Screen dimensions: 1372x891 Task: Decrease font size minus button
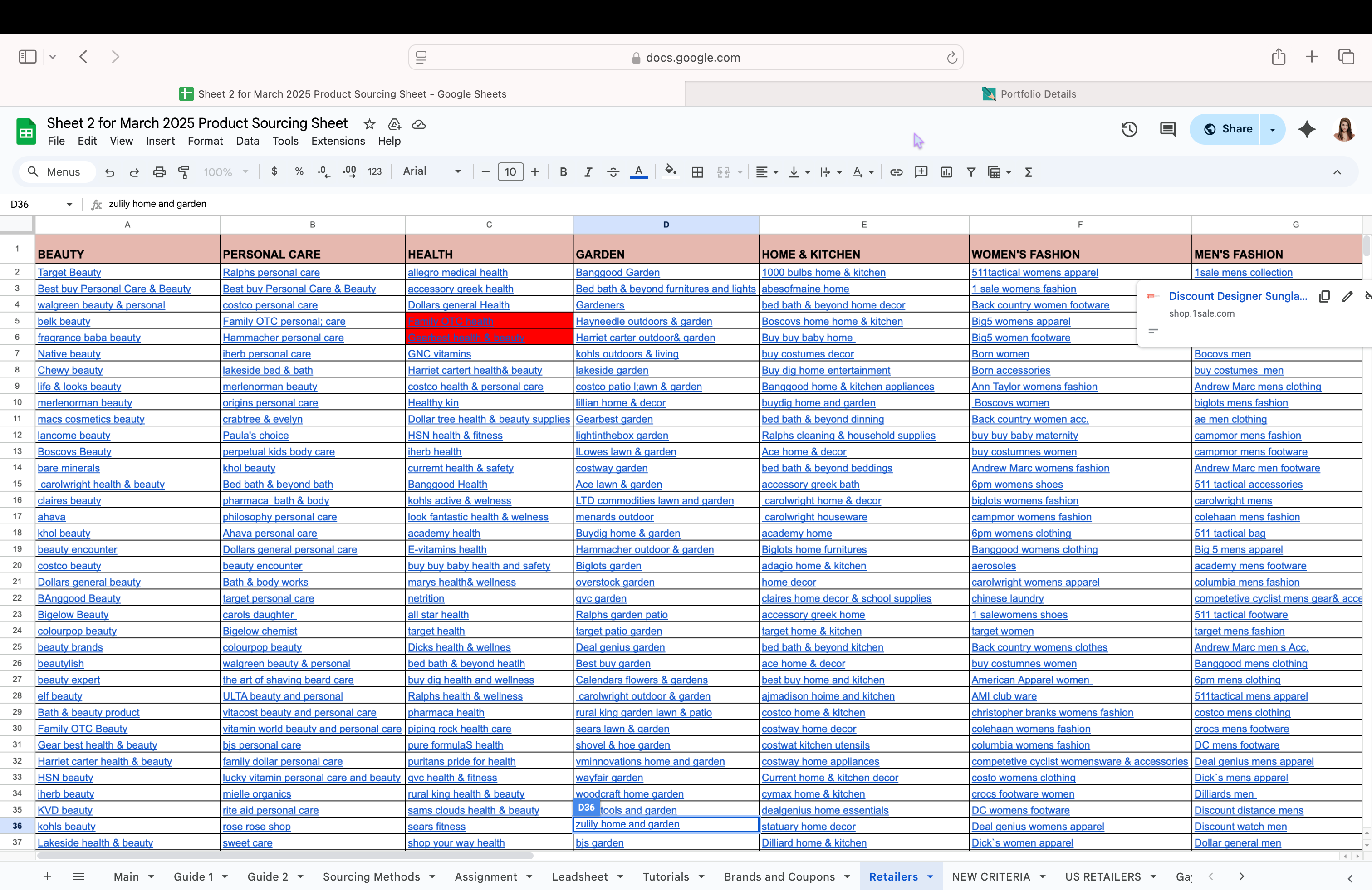coord(485,172)
